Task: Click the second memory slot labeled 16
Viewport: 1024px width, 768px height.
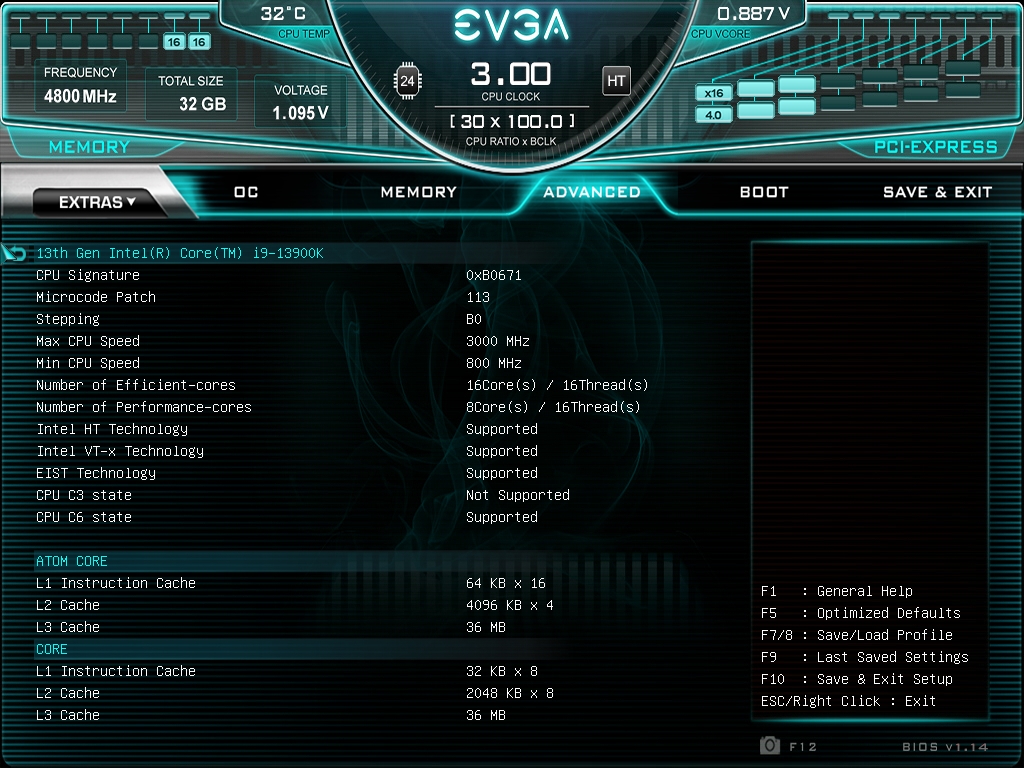Action: point(199,42)
